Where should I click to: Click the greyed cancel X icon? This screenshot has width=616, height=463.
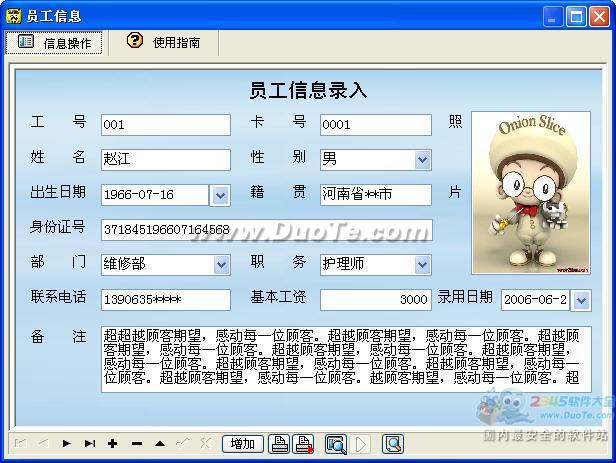point(205,444)
